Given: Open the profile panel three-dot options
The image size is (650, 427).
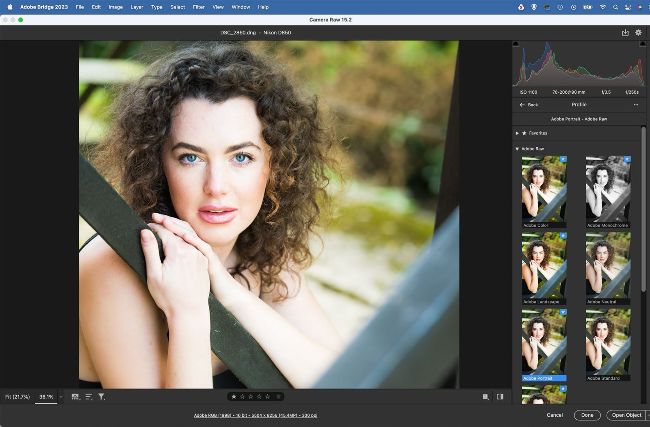Looking at the screenshot, I should [636, 104].
